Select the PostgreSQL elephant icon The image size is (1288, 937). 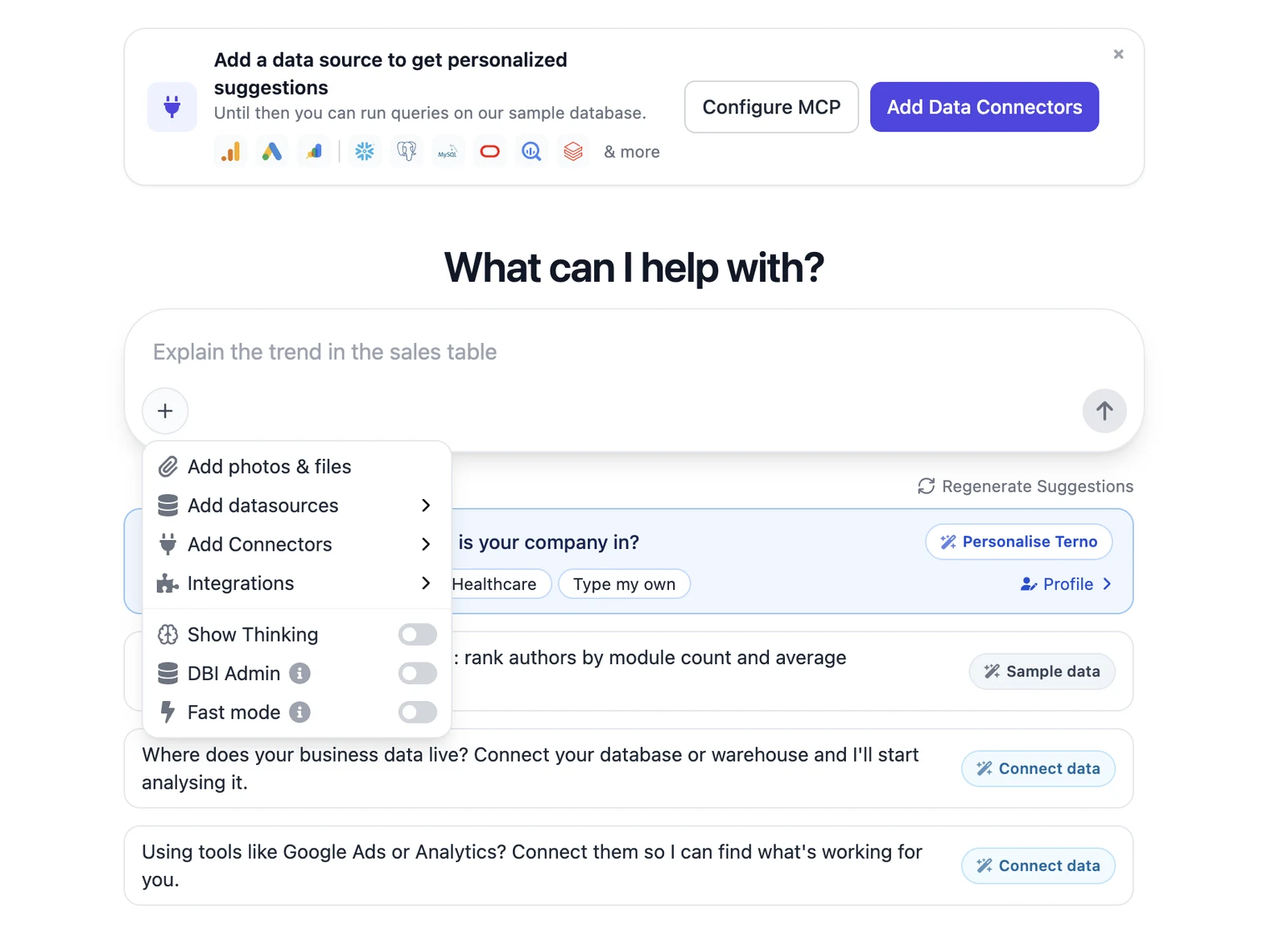coord(407,151)
